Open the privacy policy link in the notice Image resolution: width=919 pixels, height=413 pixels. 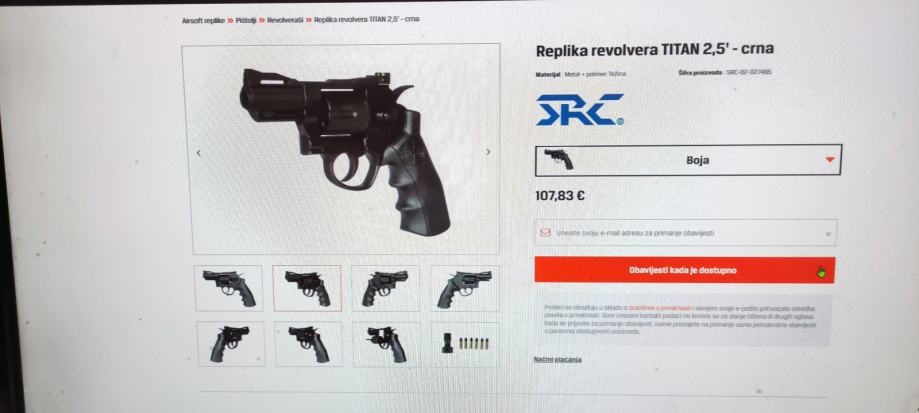[660, 308]
